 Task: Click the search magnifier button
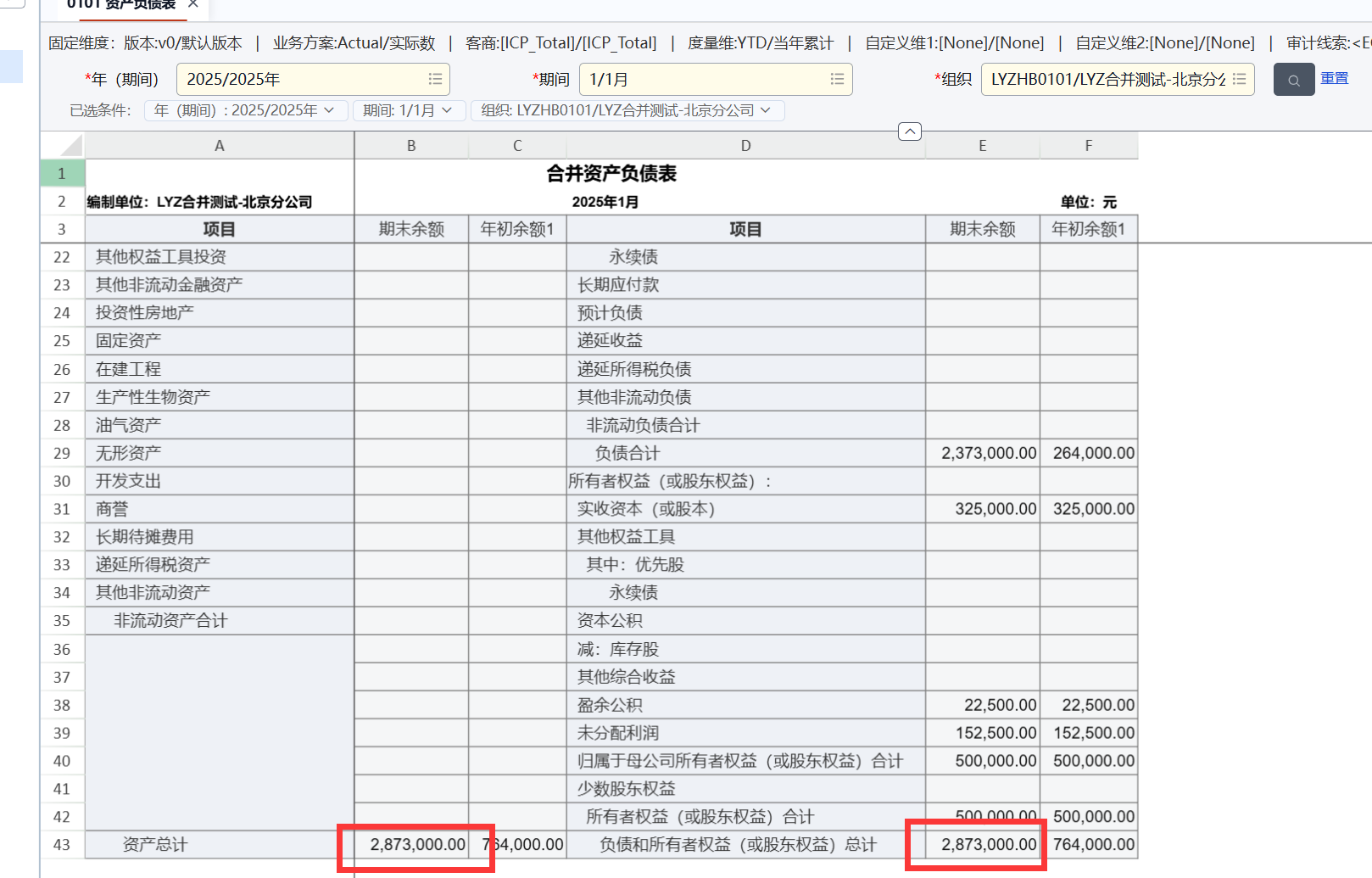[1293, 80]
